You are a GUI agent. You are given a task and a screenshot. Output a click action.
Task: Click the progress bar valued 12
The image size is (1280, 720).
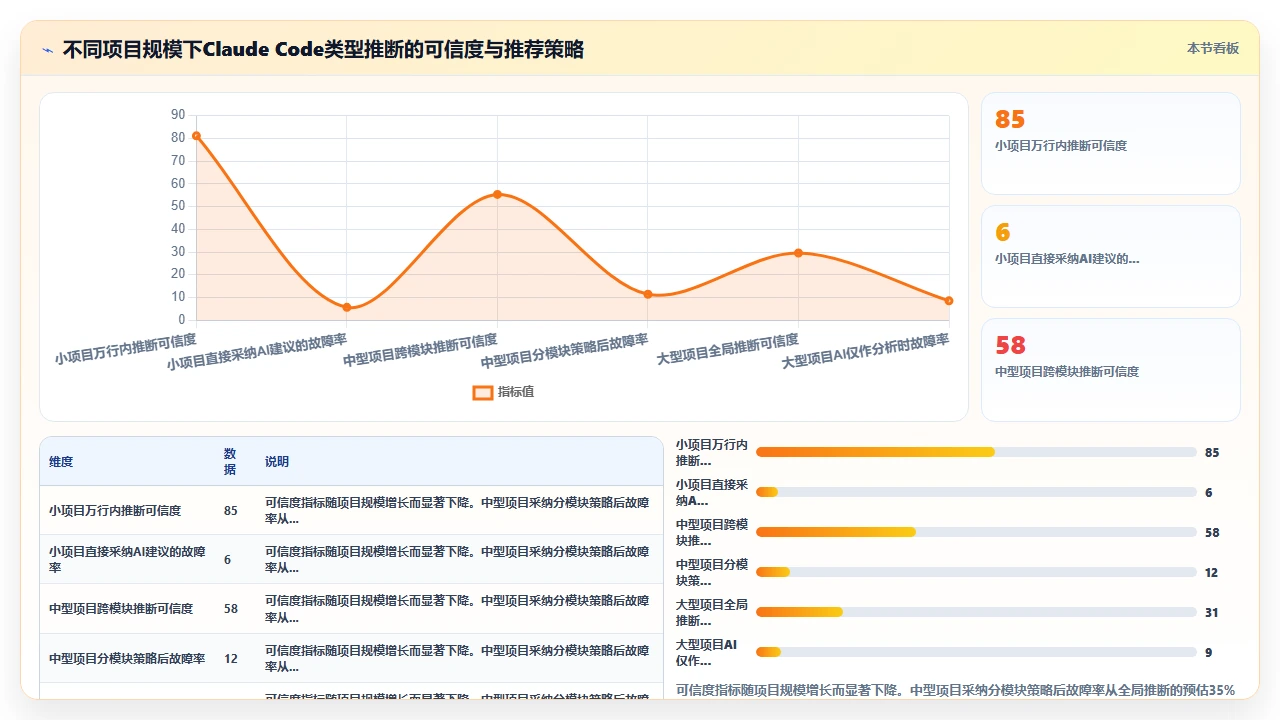click(976, 572)
